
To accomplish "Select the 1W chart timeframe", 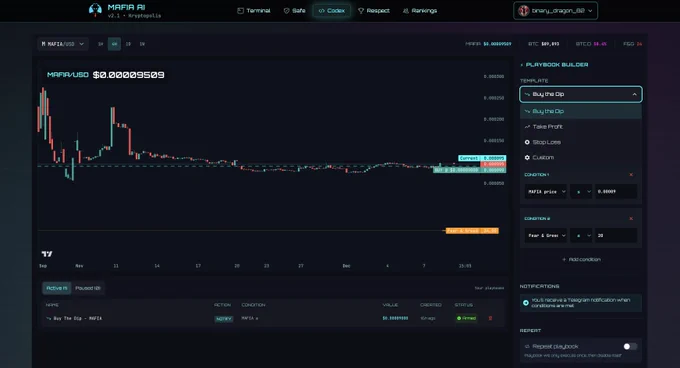I will point(142,44).
